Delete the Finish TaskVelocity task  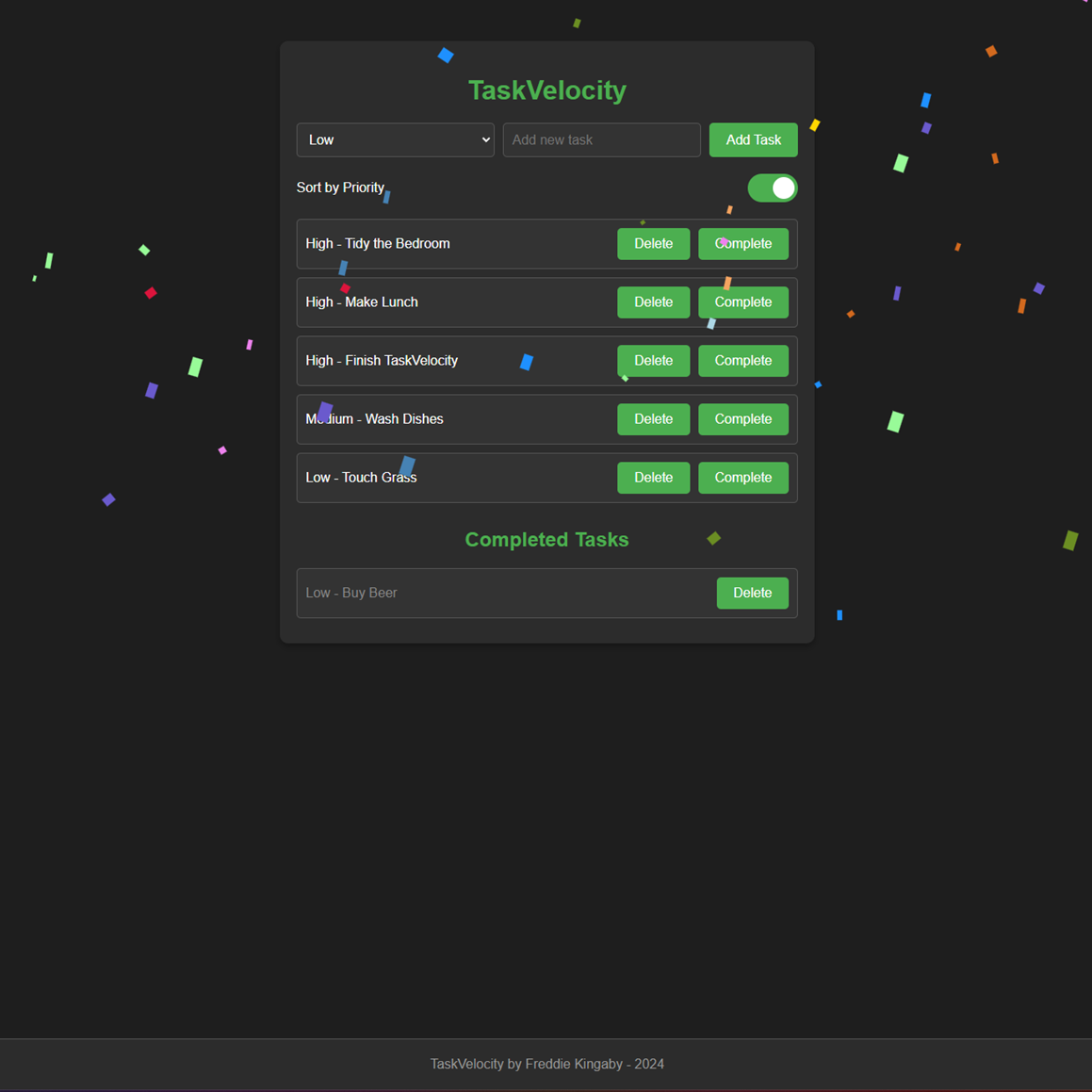(x=653, y=361)
